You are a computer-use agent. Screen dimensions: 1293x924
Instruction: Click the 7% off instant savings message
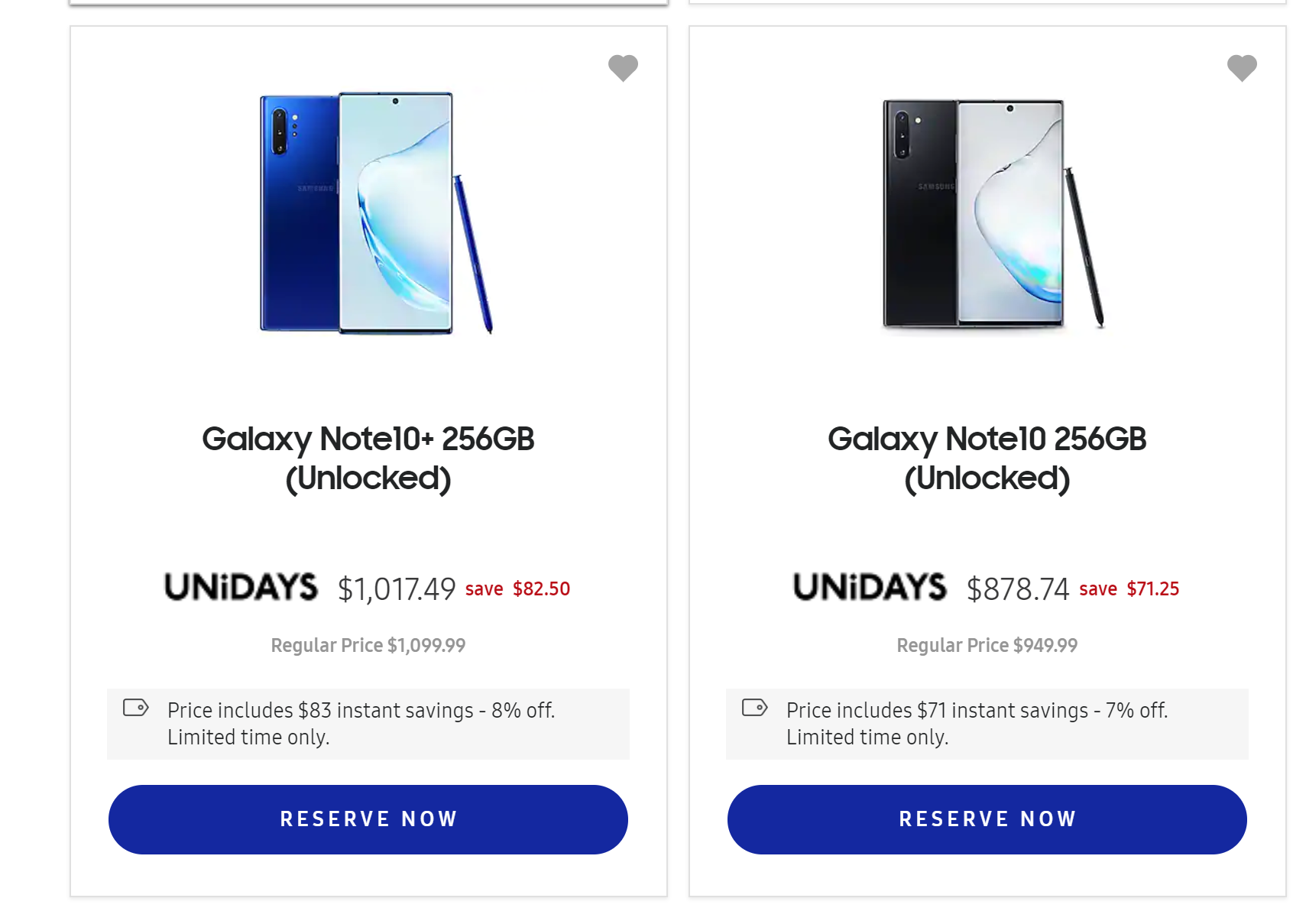pos(977,723)
